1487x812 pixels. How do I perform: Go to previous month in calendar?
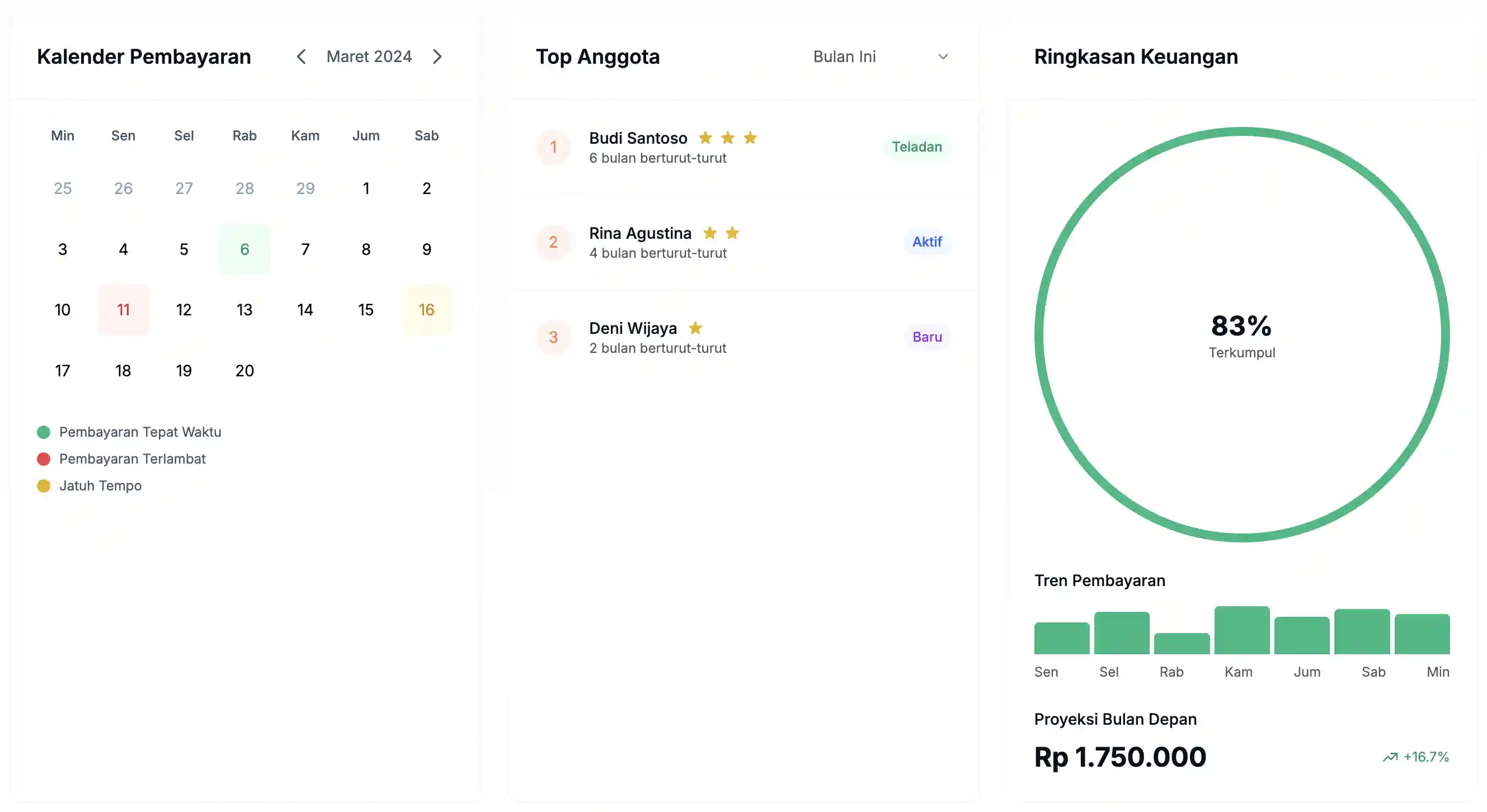301,56
